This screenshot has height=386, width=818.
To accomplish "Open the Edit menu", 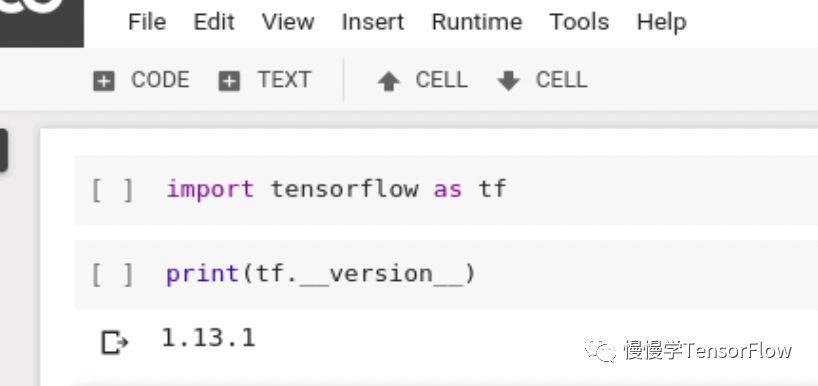I will [214, 22].
